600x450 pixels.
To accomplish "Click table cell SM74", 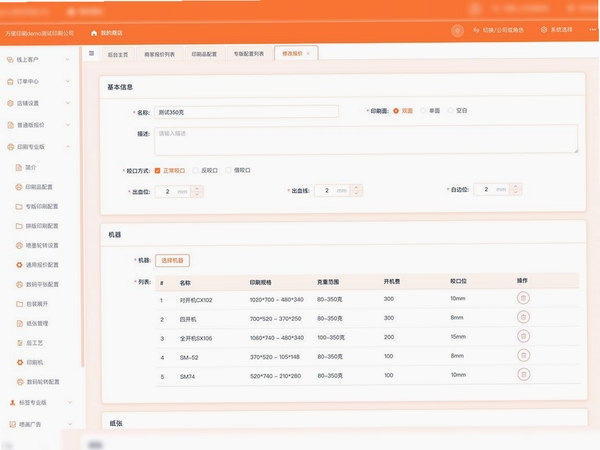I will [187, 377].
